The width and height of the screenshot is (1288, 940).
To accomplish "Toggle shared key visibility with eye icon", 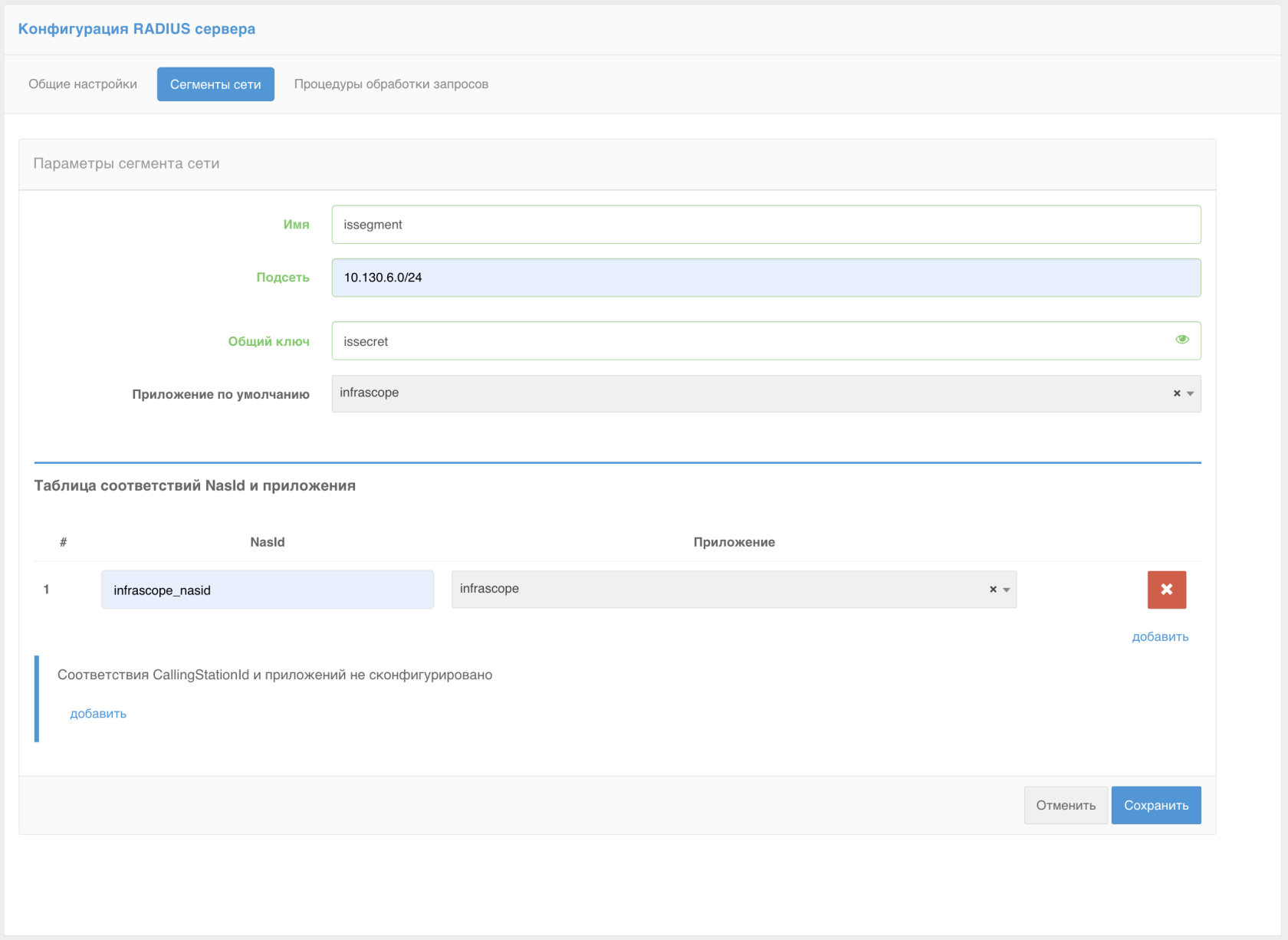I will click(x=1182, y=340).
